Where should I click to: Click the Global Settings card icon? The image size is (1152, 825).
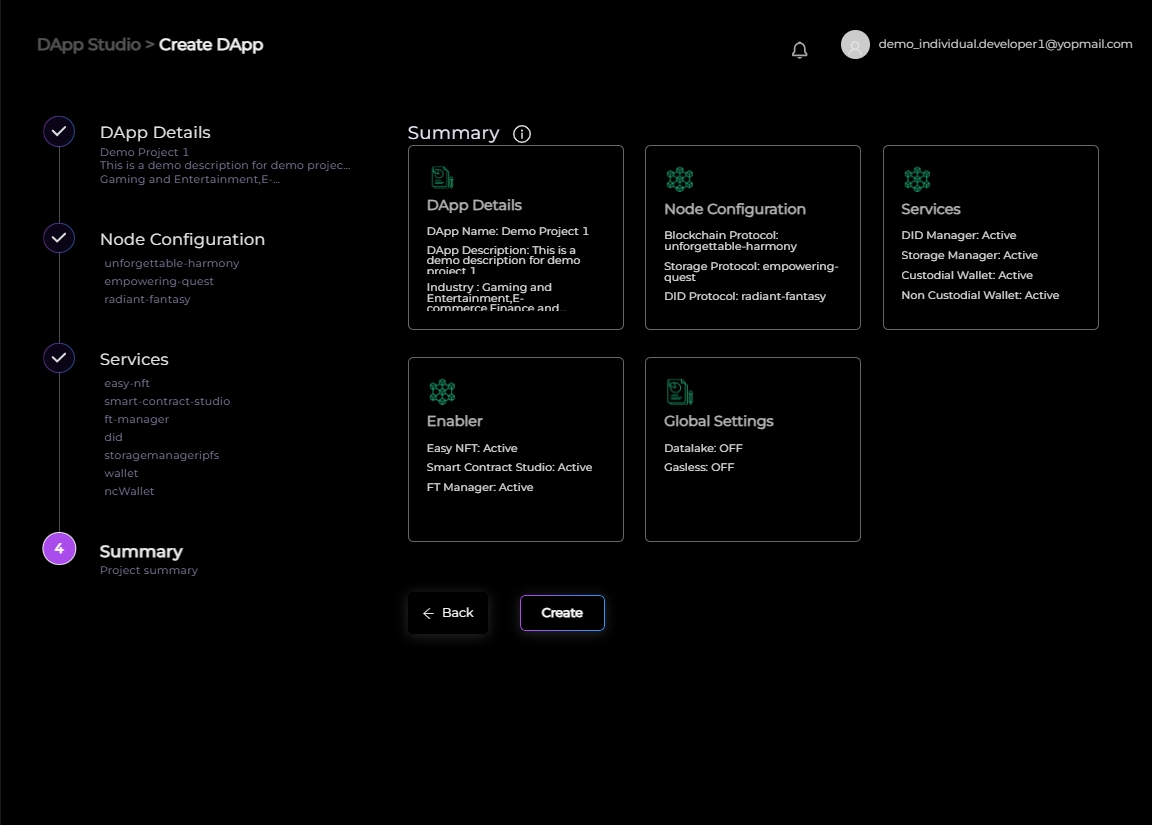(x=679, y=391)
